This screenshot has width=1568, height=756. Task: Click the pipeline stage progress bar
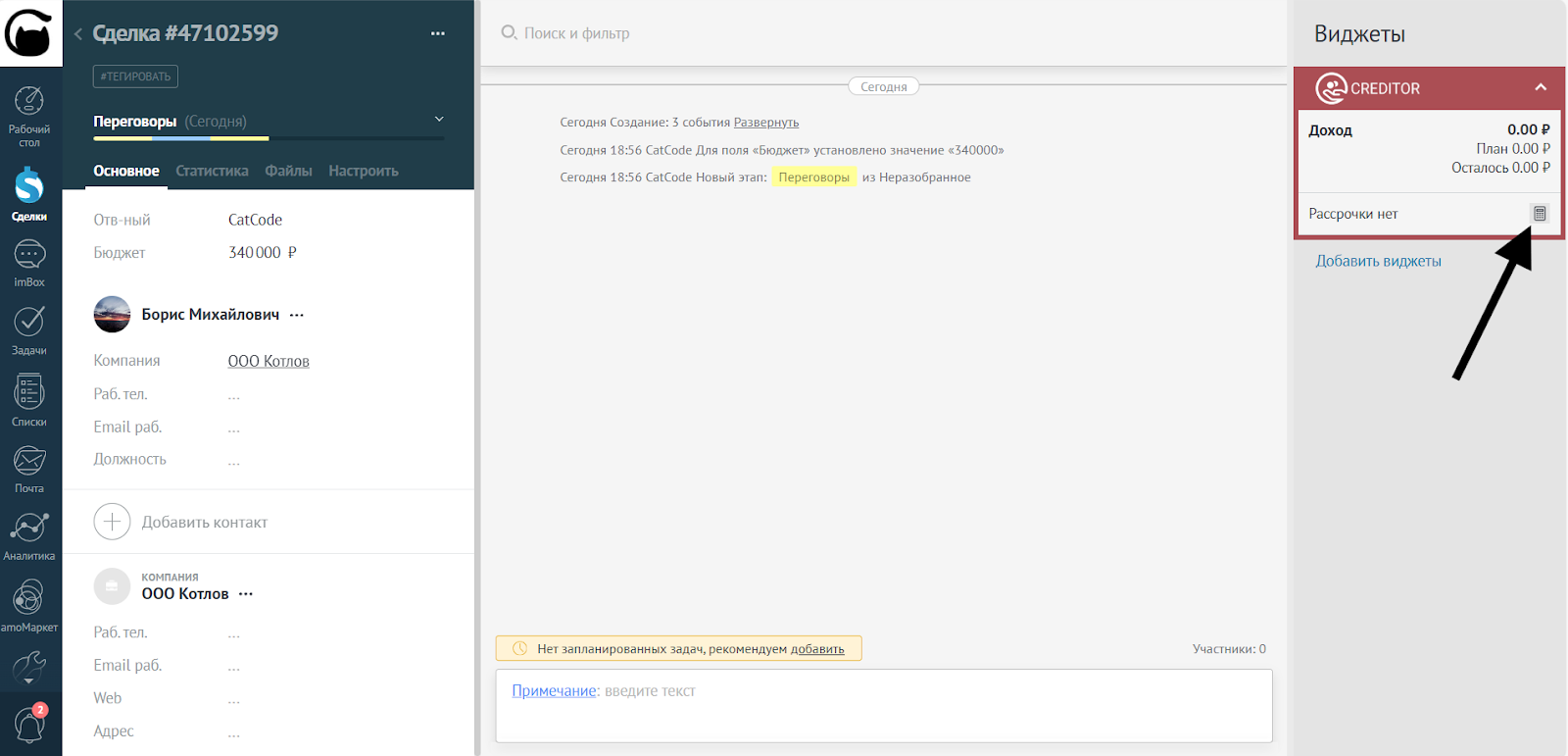269,138
